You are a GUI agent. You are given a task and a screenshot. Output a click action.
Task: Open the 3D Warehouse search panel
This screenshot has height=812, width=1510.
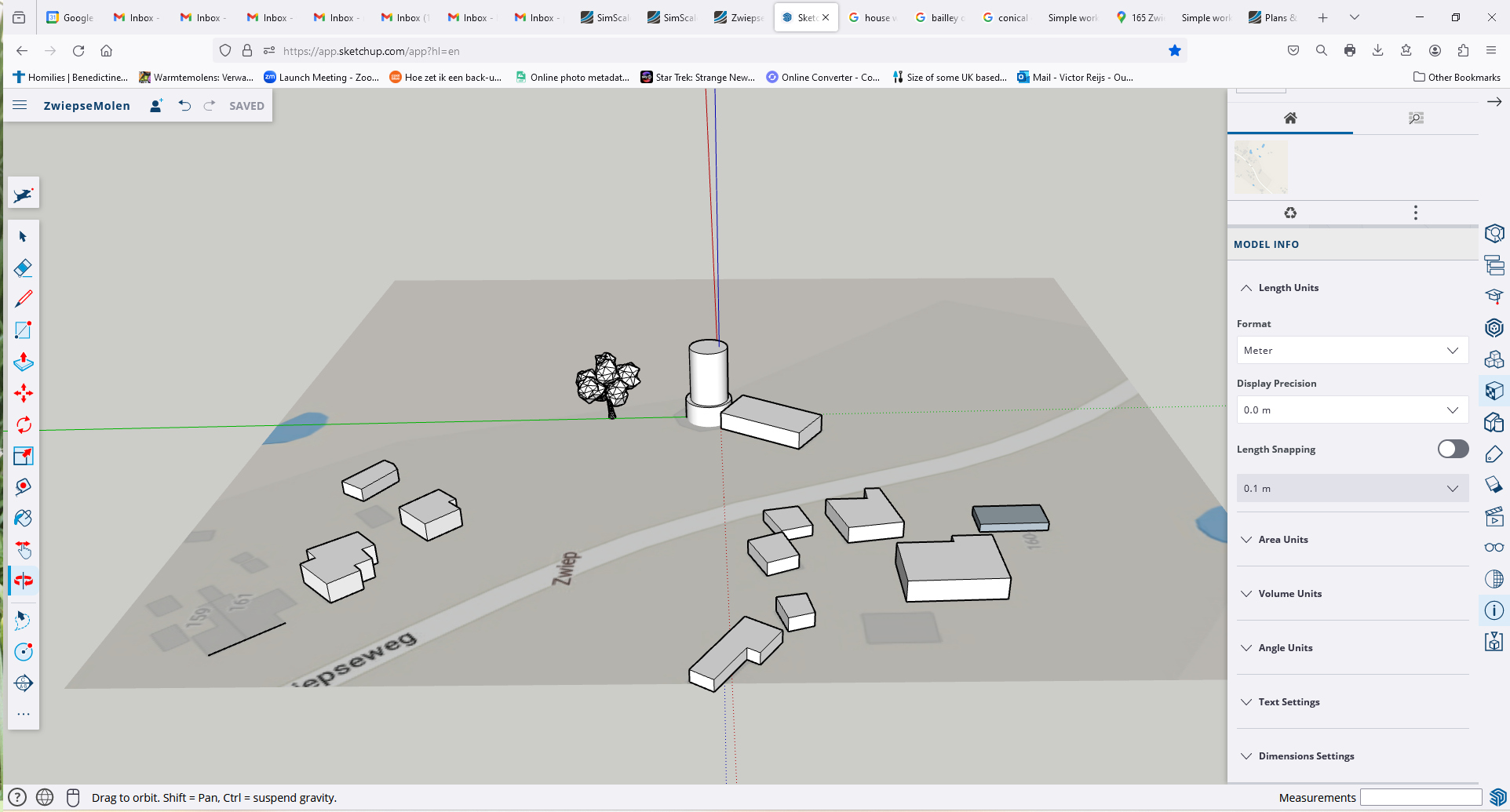(1494, 233)
